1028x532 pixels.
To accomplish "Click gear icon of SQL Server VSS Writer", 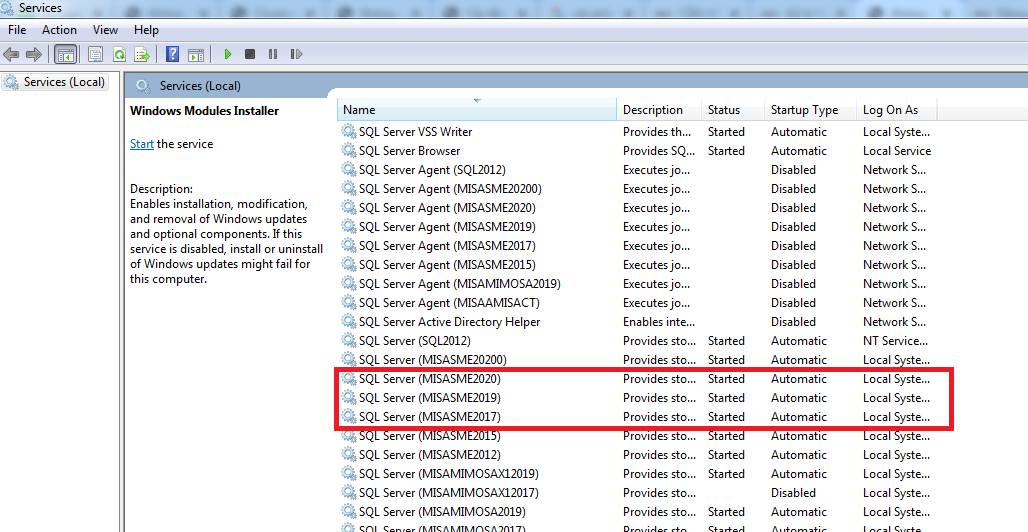I will [349, 131].
